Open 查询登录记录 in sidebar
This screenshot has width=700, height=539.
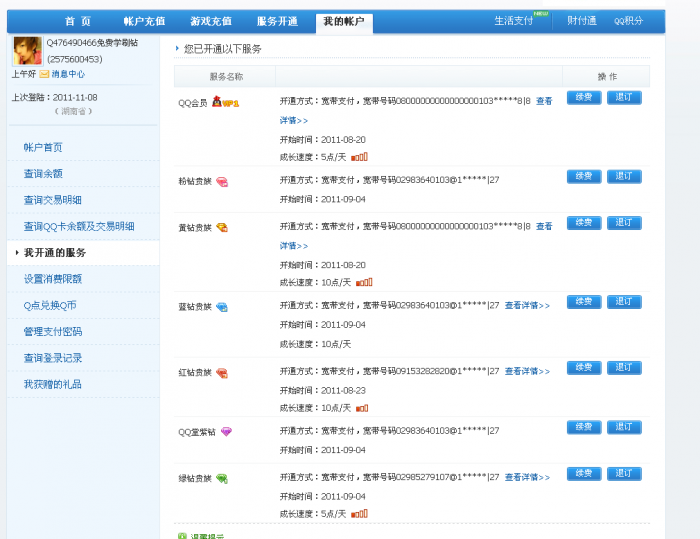53,358
